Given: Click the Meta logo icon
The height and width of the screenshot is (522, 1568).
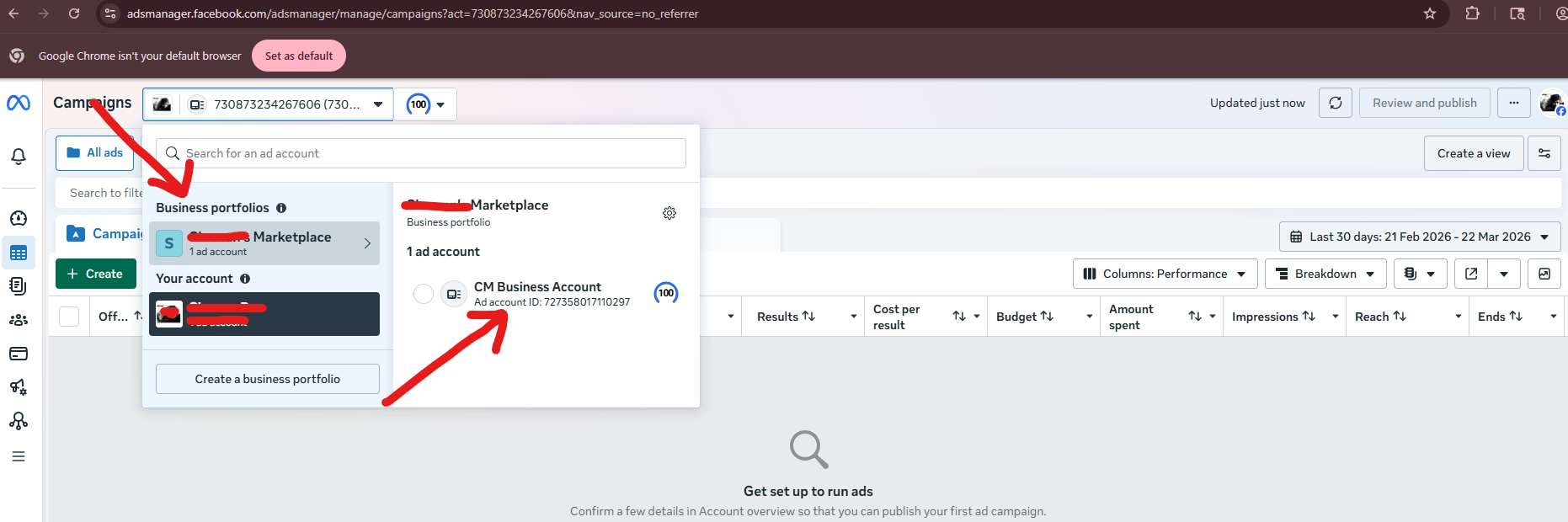Looking at the screenshot, I should click(19, 103).
